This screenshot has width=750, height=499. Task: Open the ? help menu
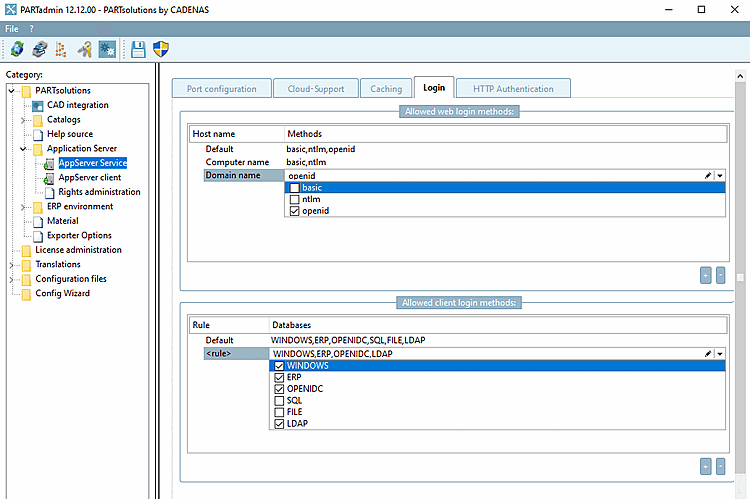[32, 29]
